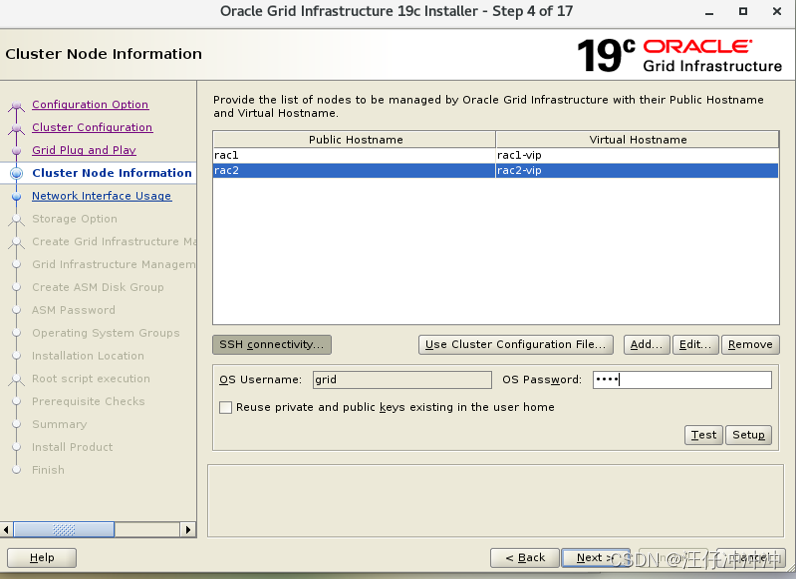Click the Finish step bullet icon
Image resolution: width=796 pixels, height=579 pixels.
coord(16,470)
